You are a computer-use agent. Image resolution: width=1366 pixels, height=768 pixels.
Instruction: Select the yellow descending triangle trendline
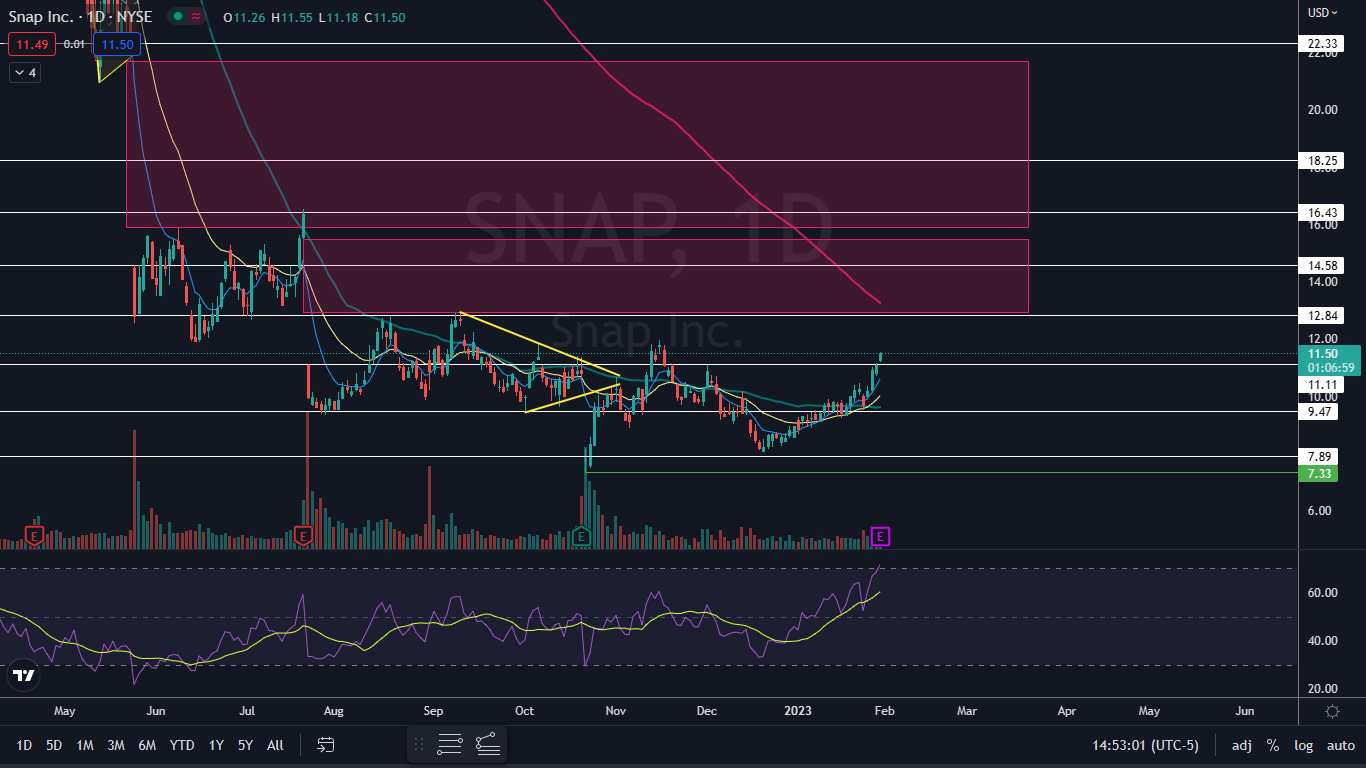tap(540, 346)
